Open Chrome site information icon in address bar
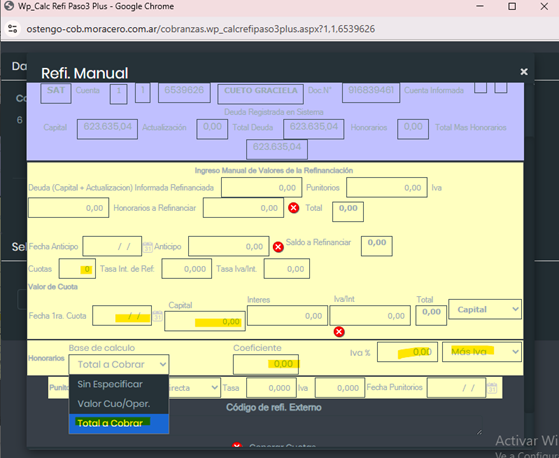 [x=12, y=29]
